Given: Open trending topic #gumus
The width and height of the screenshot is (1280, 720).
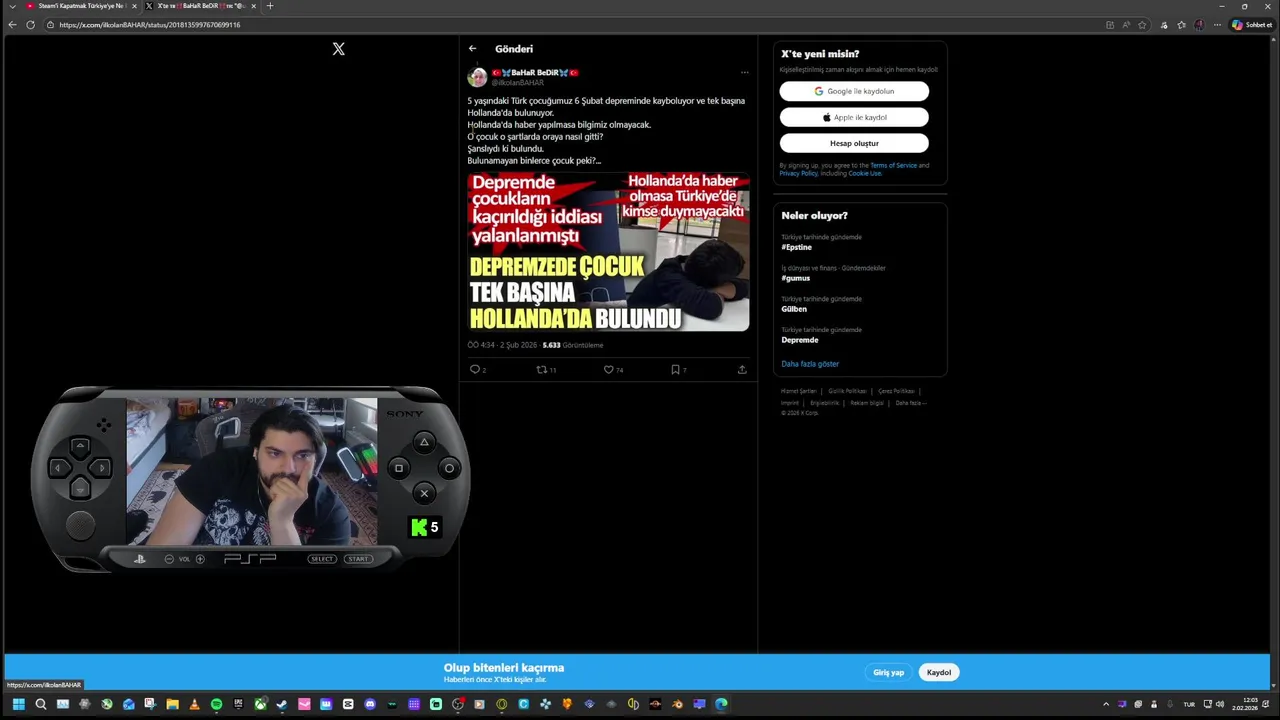Looking at the screenshot, I should pyautogui.click(x=796, y=278).
